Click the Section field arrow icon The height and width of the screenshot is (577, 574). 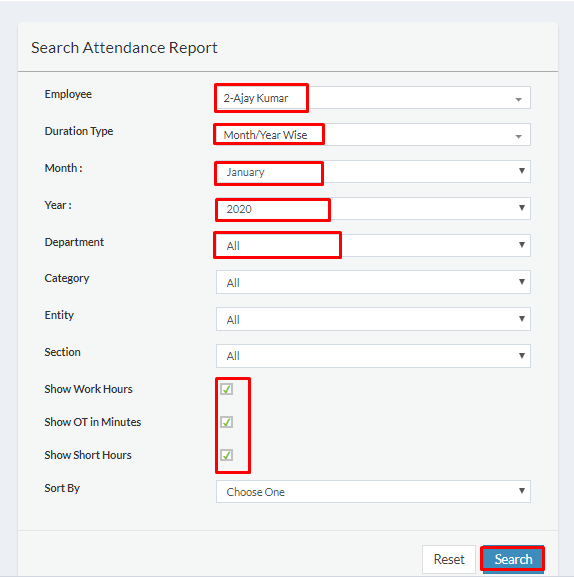pos(521,355)
